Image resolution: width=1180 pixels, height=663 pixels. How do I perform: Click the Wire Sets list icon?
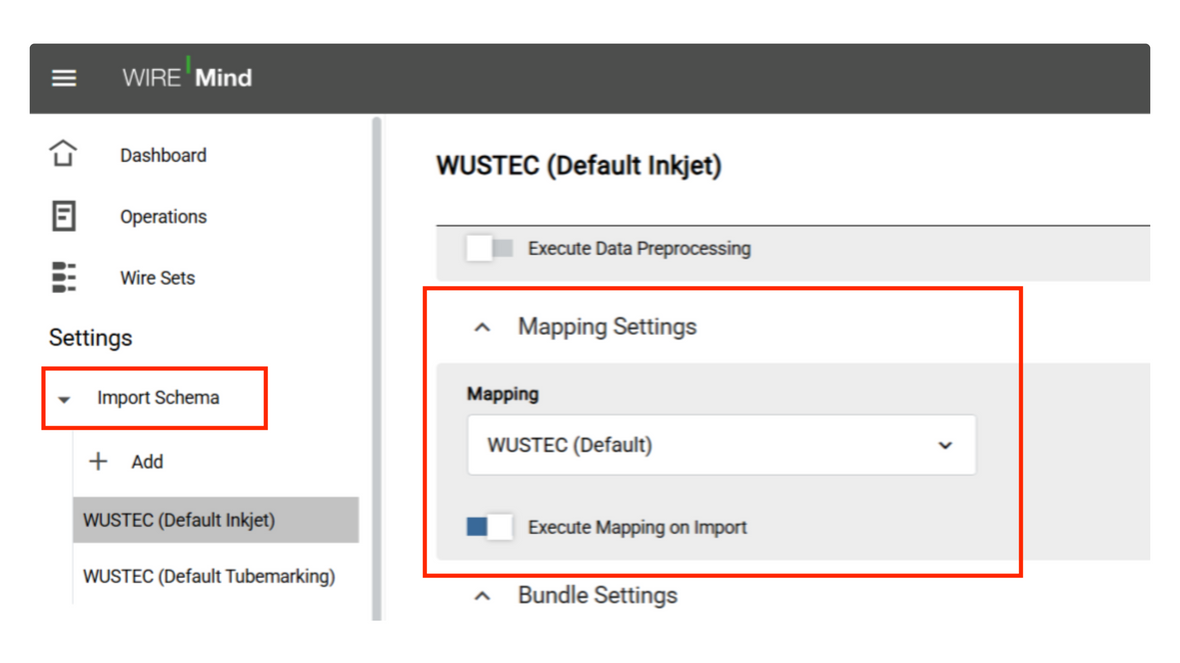64,278
